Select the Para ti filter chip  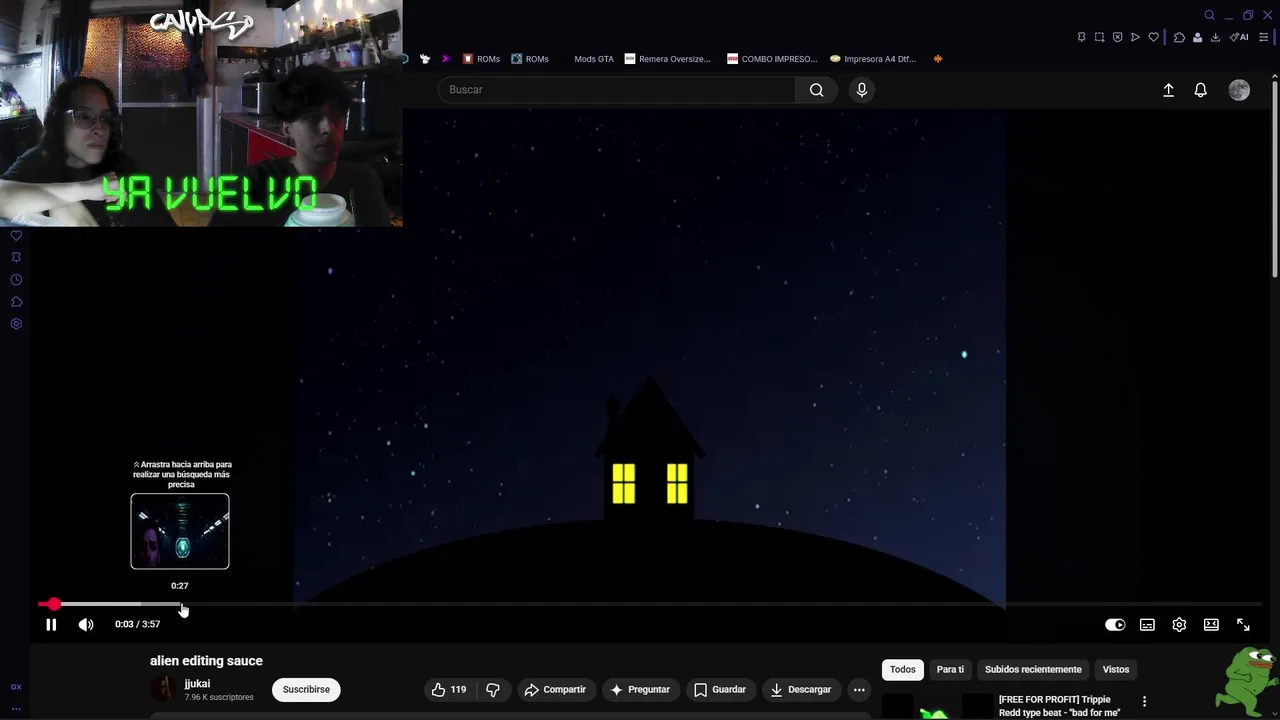(950, 669)
